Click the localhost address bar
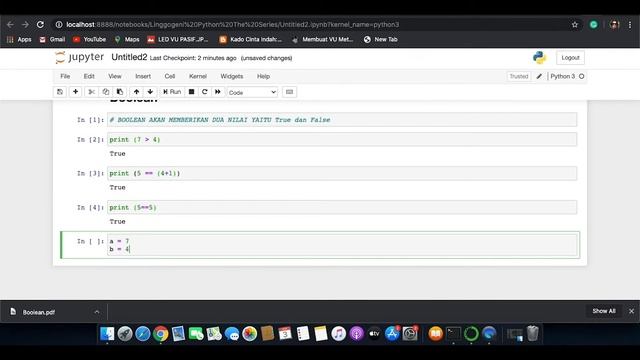This screenshot has height=360, width=640. tap(310, 24)
